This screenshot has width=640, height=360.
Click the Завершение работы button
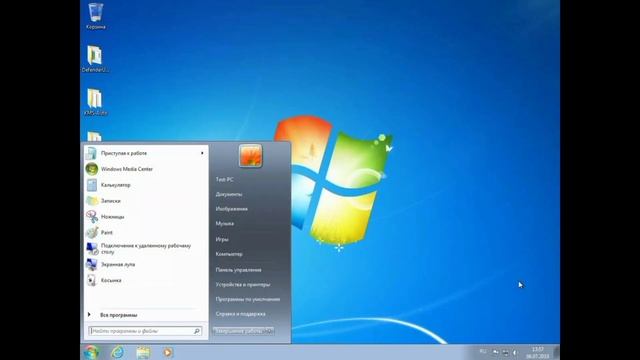click(240, 331)
